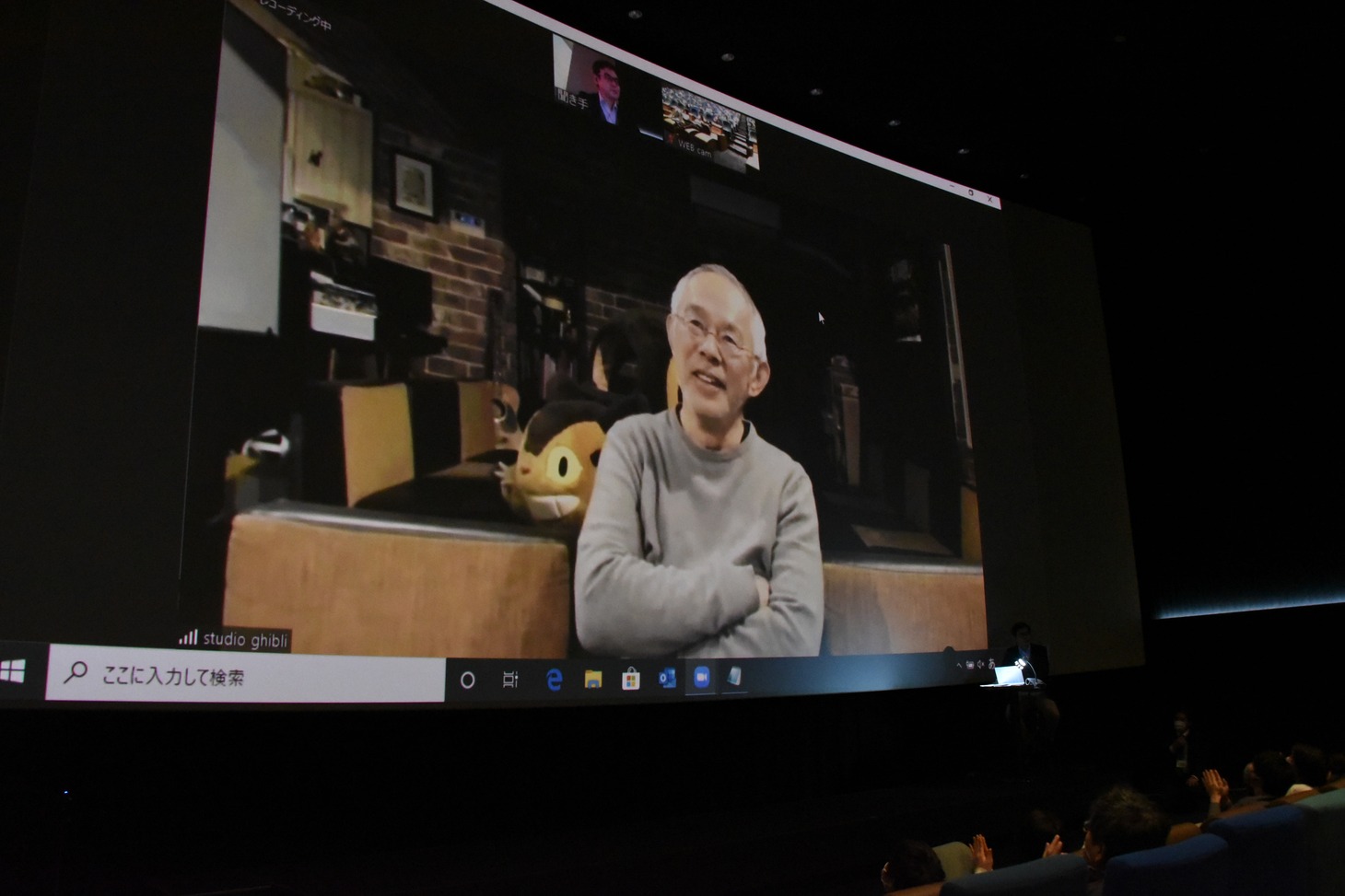This screenshot has height=896, width=1345.
Task: Open File Explorer from the taskbar
Action: pos(592,680)
